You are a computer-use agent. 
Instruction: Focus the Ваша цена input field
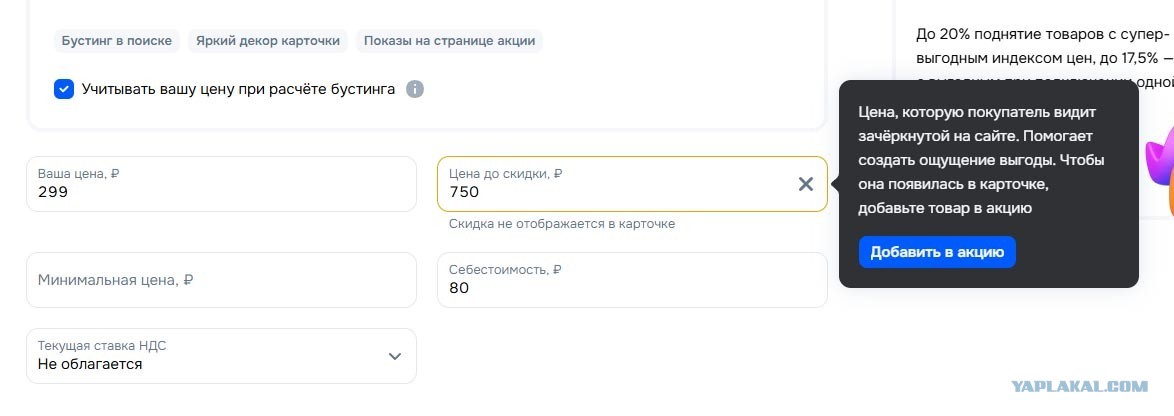click(222, 184)
